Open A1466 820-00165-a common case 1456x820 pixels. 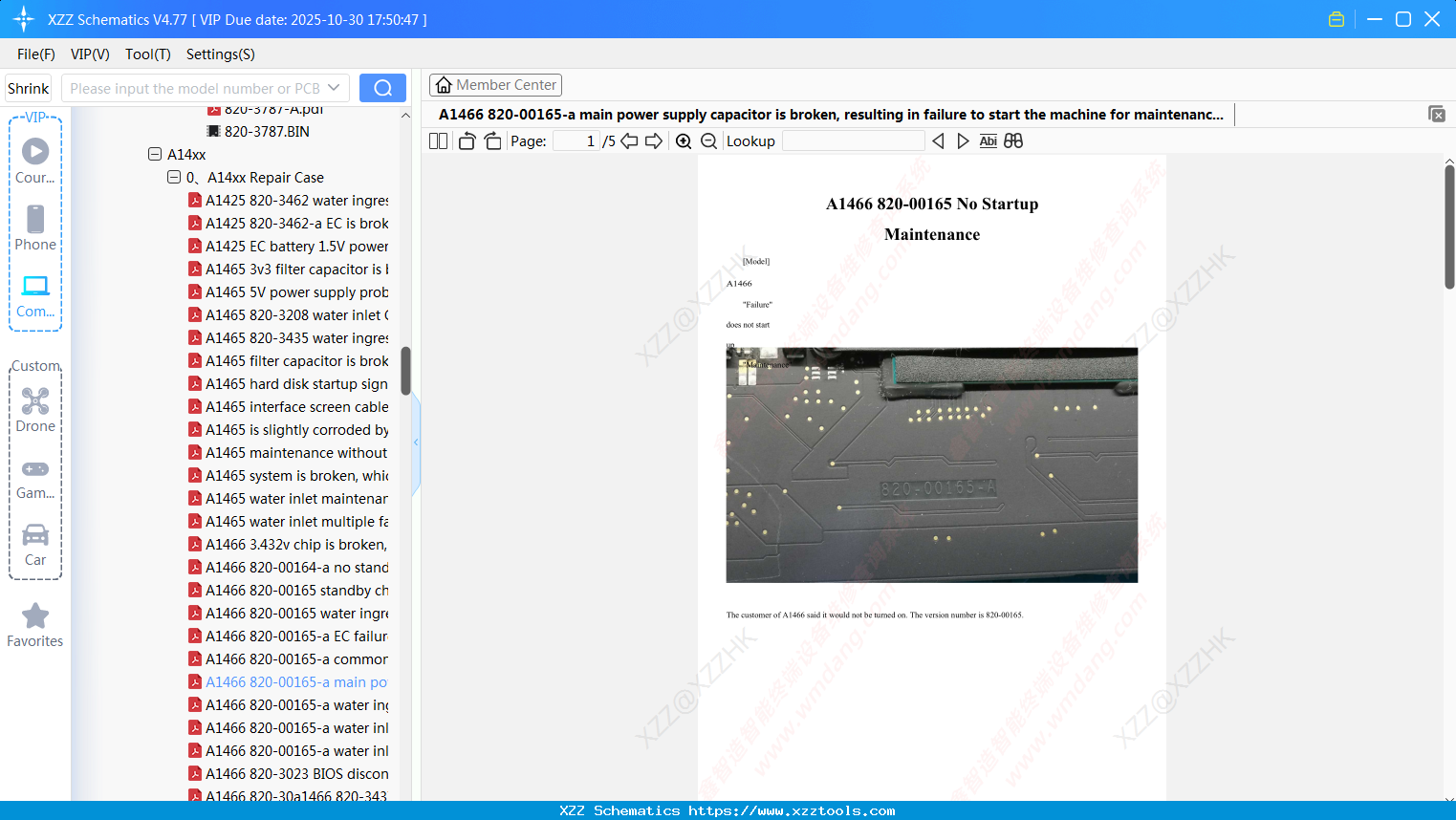coord(289,658)
